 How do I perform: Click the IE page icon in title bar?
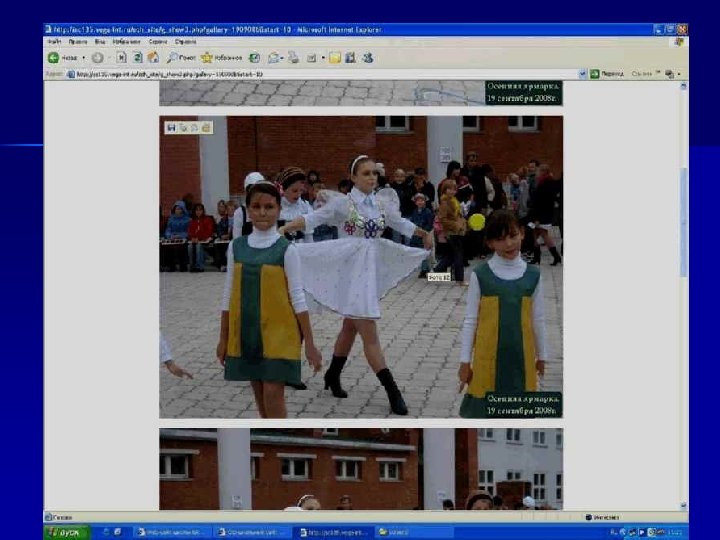(x=48, y=29)
